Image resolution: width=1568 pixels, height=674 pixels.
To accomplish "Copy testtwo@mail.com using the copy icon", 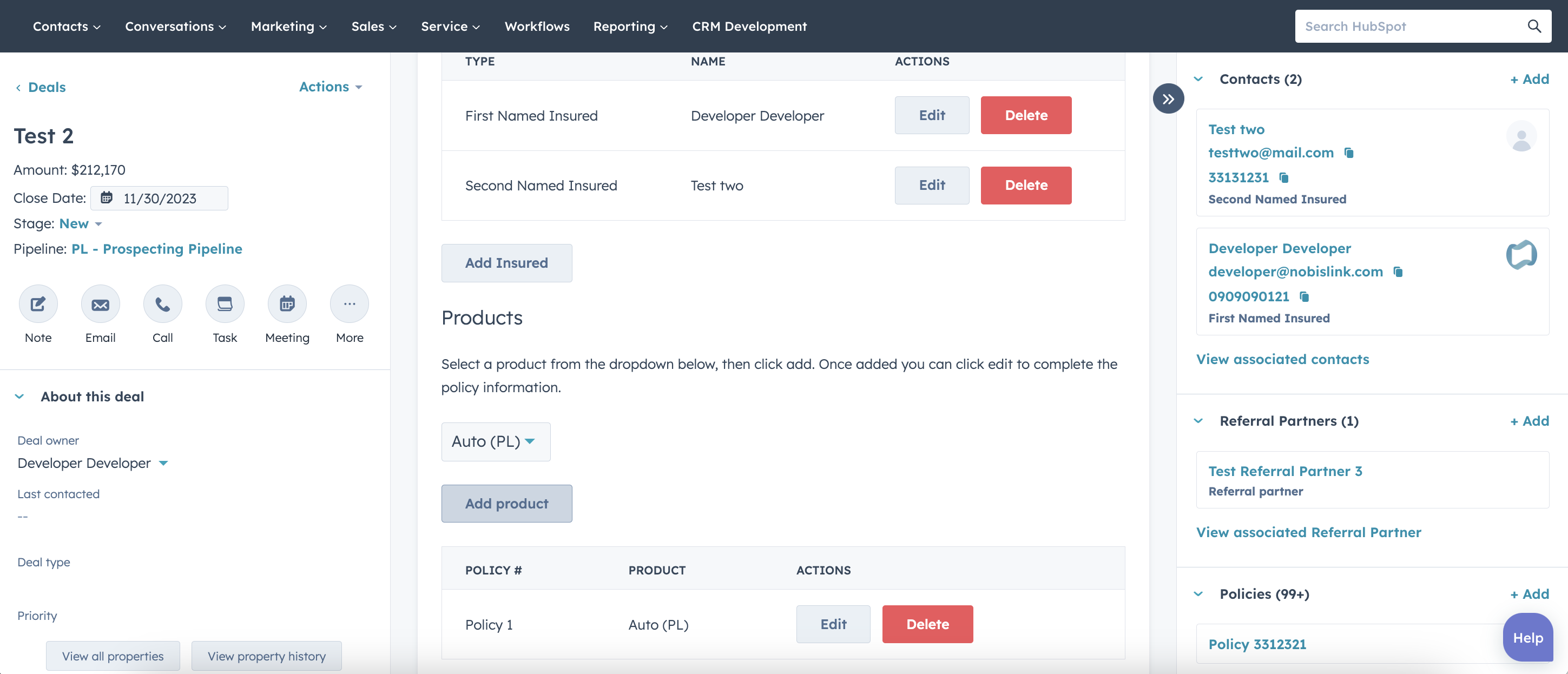I will click(1349, 153).
